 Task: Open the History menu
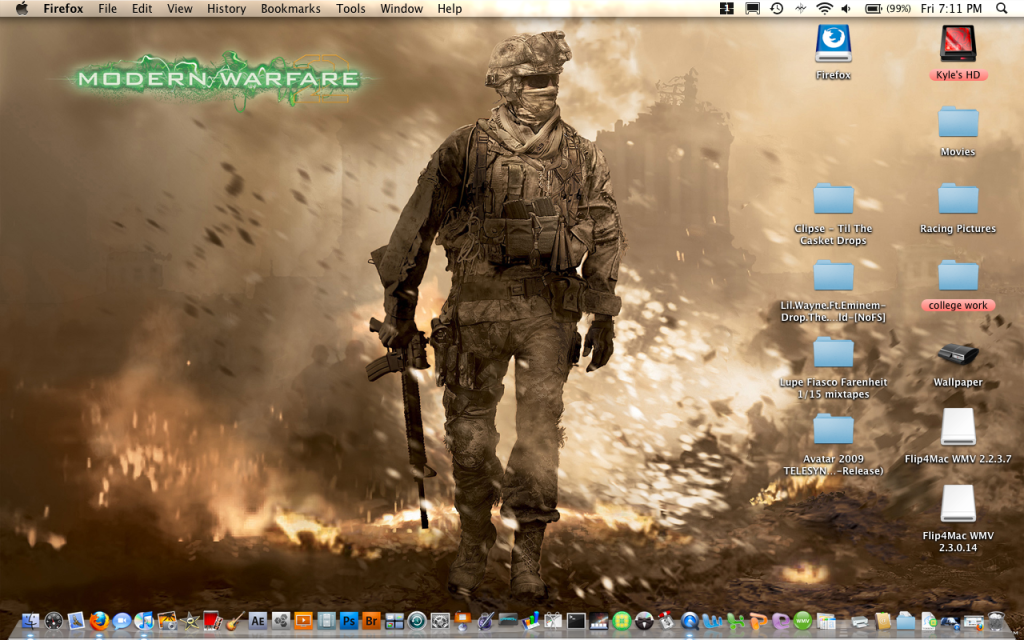[x=227, y=8]
